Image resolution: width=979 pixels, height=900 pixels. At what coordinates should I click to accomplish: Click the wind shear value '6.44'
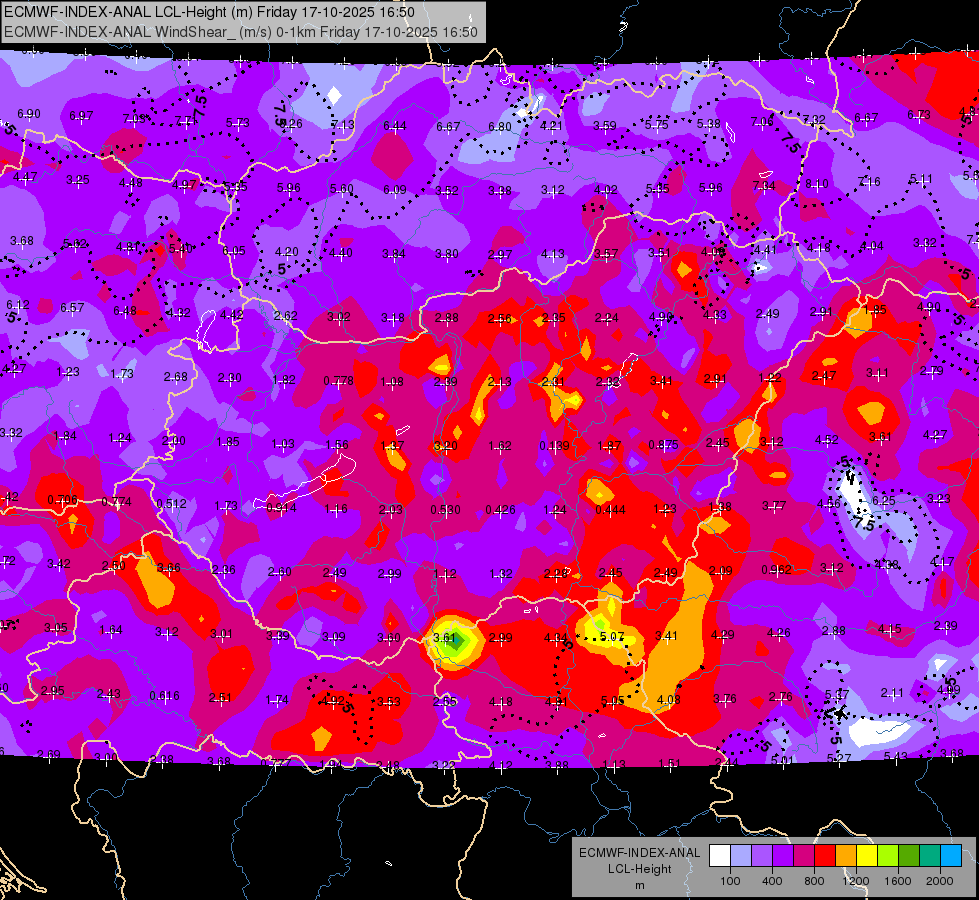[x=395, y=126]
